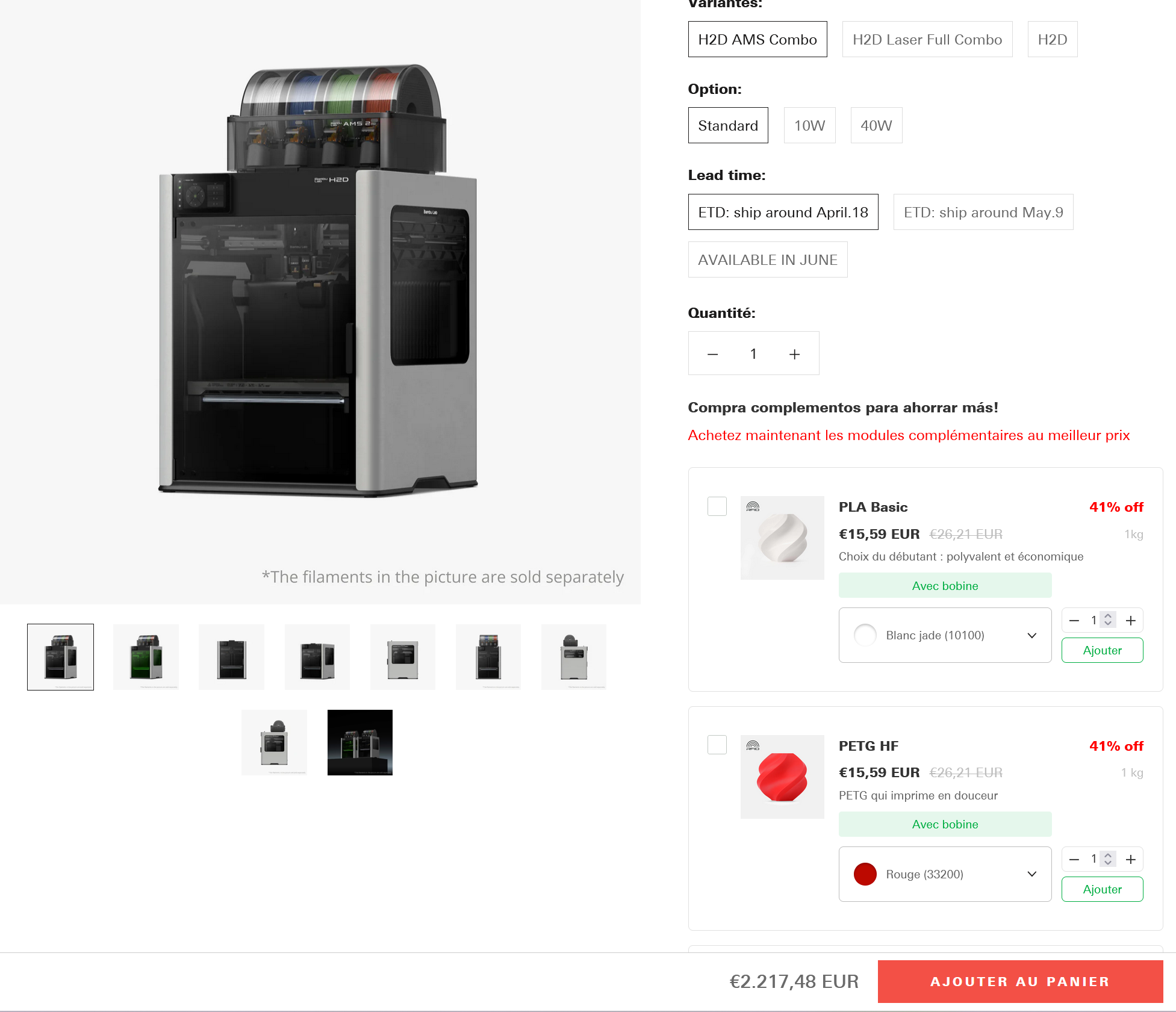The height and width of the screenshot is (1012, 1176).
Task: Click PLA Basic quantity spinner arrows
Action: (x=1108, y=619)
